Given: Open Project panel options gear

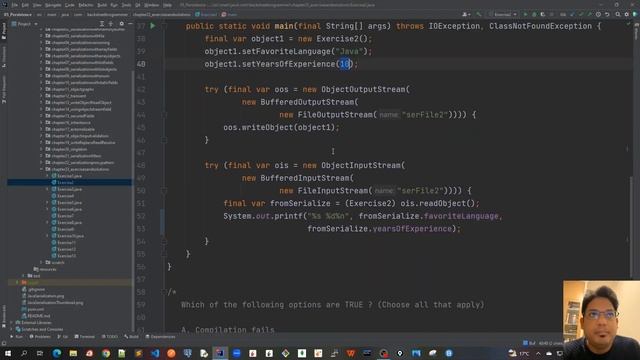Looking at the screenshot, I should click(x=121, y=24).
